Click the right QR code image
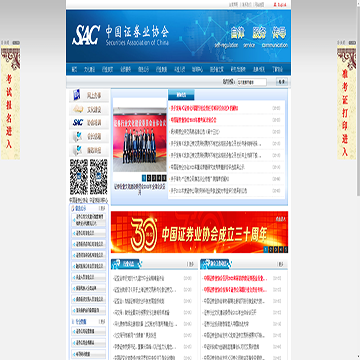 click(99, 177)
